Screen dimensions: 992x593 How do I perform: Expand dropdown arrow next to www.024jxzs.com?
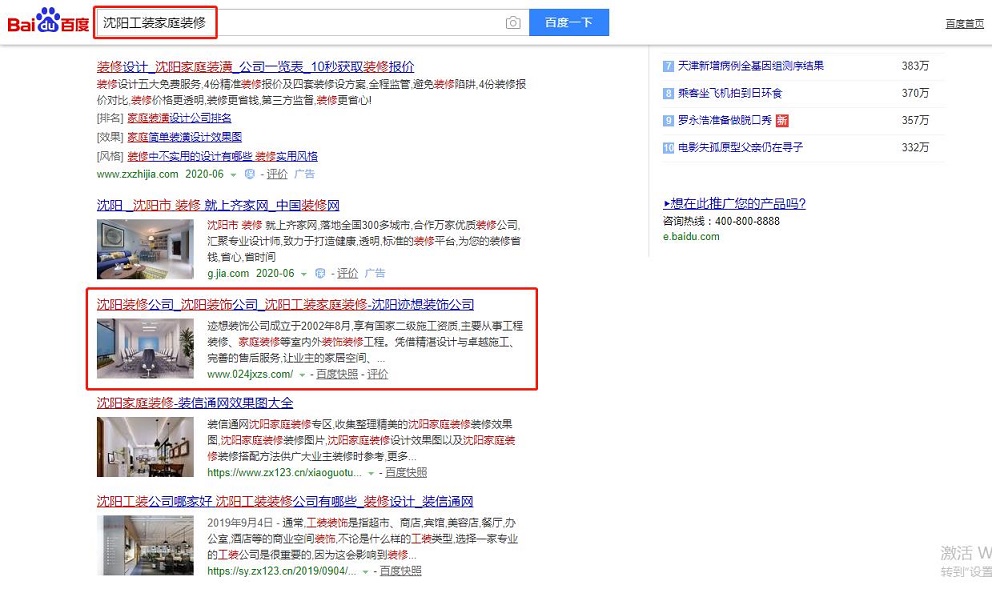coord(302,375)
